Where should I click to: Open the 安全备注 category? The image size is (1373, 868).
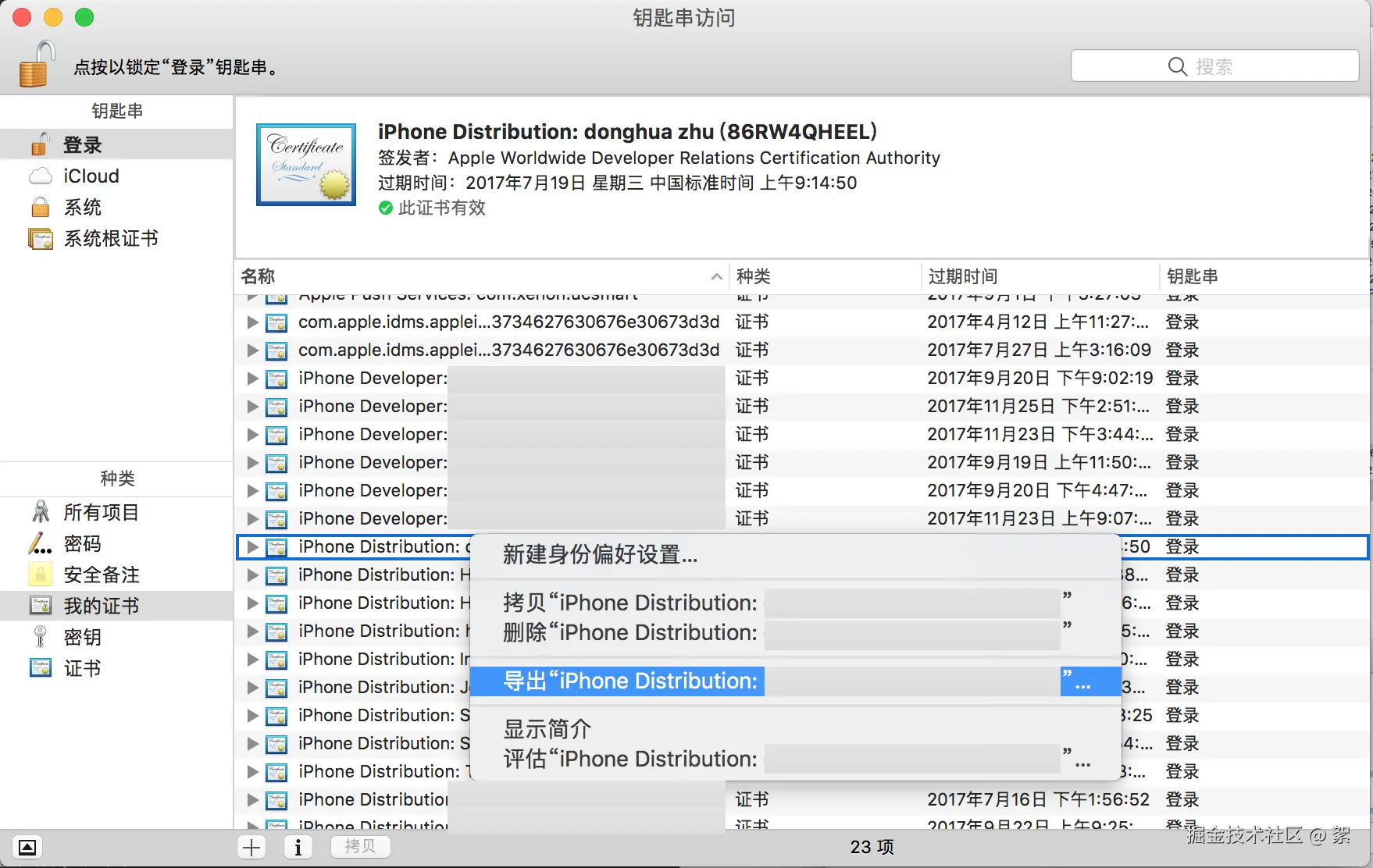click(x=116, y=575)
